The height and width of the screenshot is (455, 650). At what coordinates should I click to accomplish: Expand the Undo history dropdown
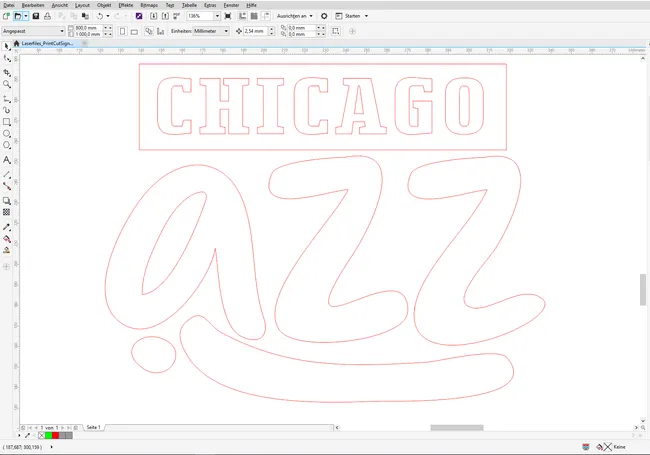click(x=108, y=16)
